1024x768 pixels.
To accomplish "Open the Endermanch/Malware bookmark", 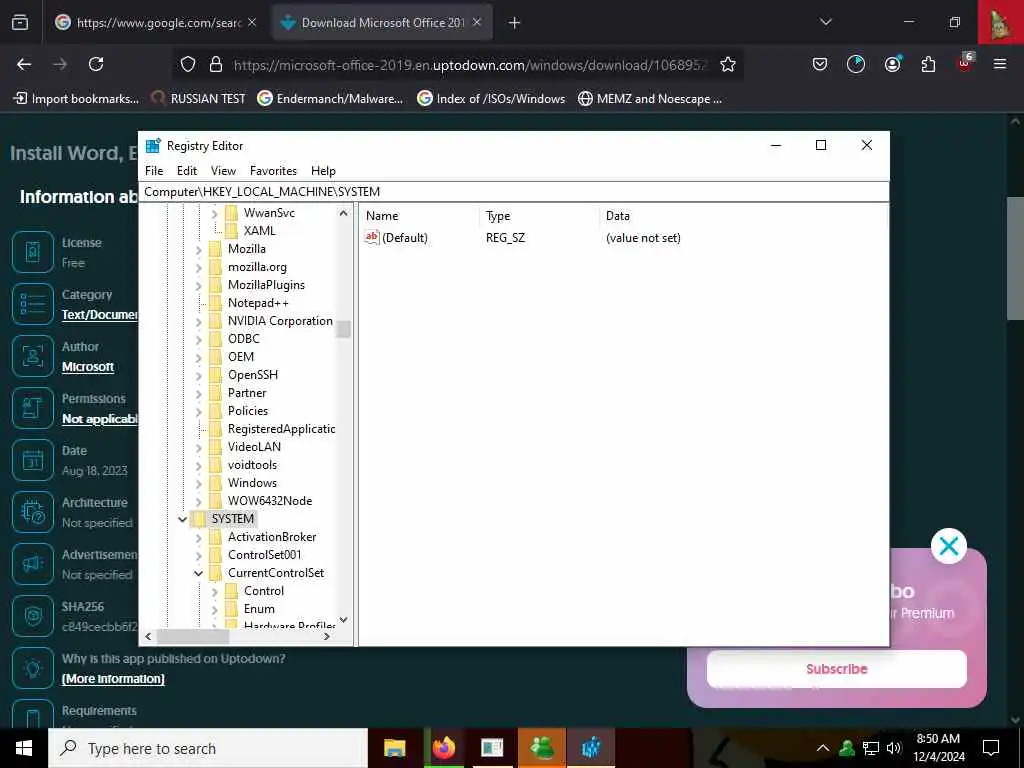I will pos(330,99).
